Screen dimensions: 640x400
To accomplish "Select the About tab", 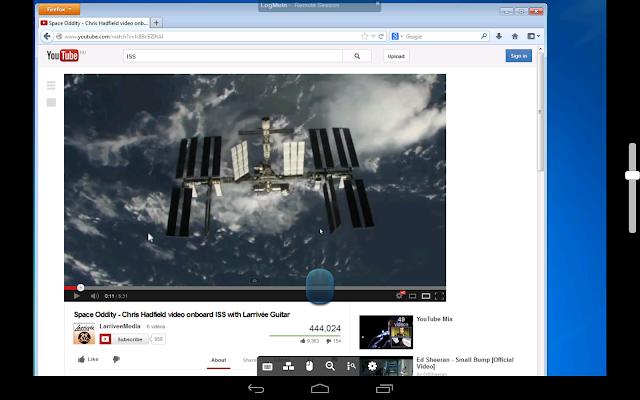I will pyautogui.click(x=219, y=360).
